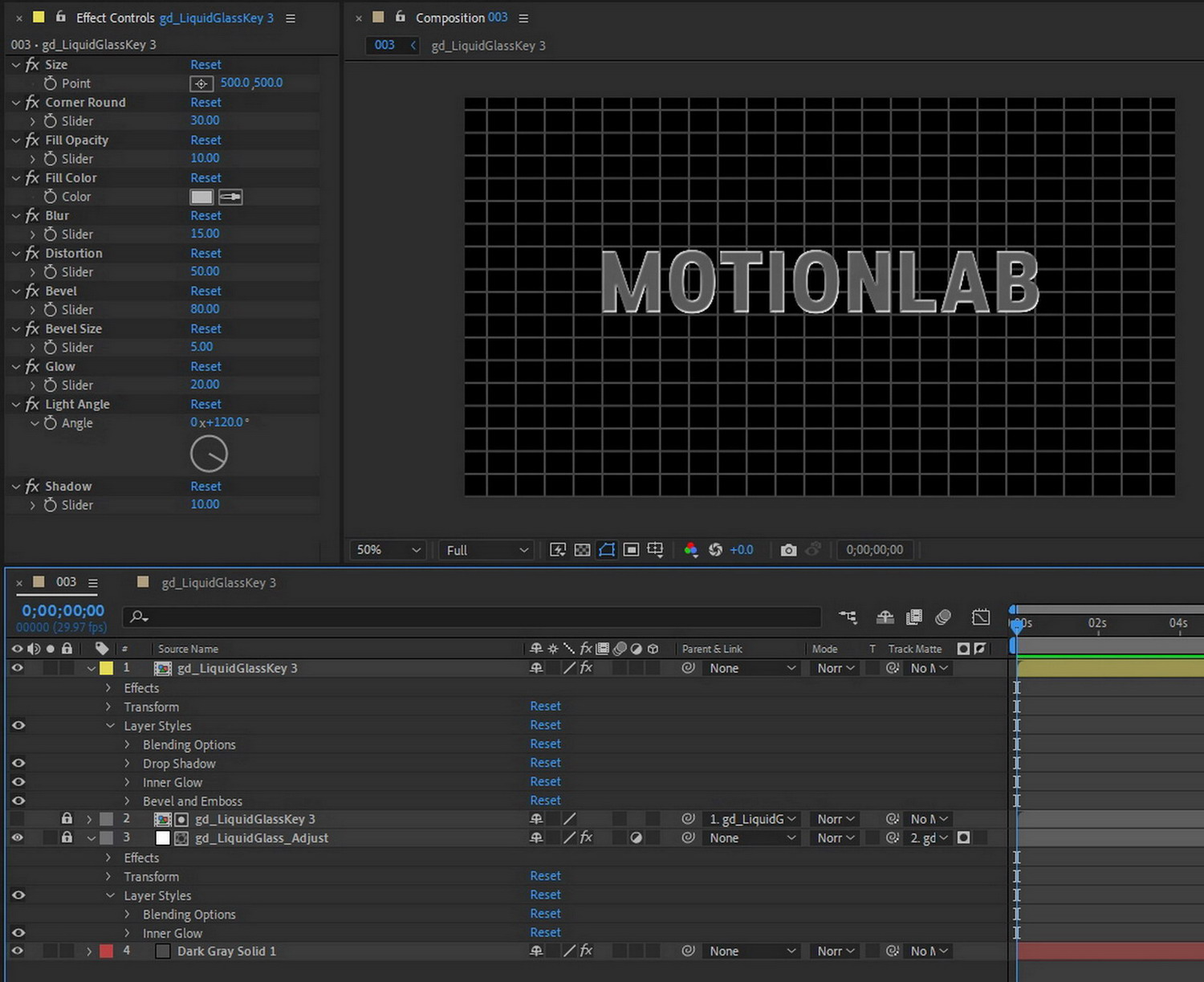This screenshot has width=1204, height=982.
Task: Click the stopwatch for Light Angle
Action: (51, 423)
